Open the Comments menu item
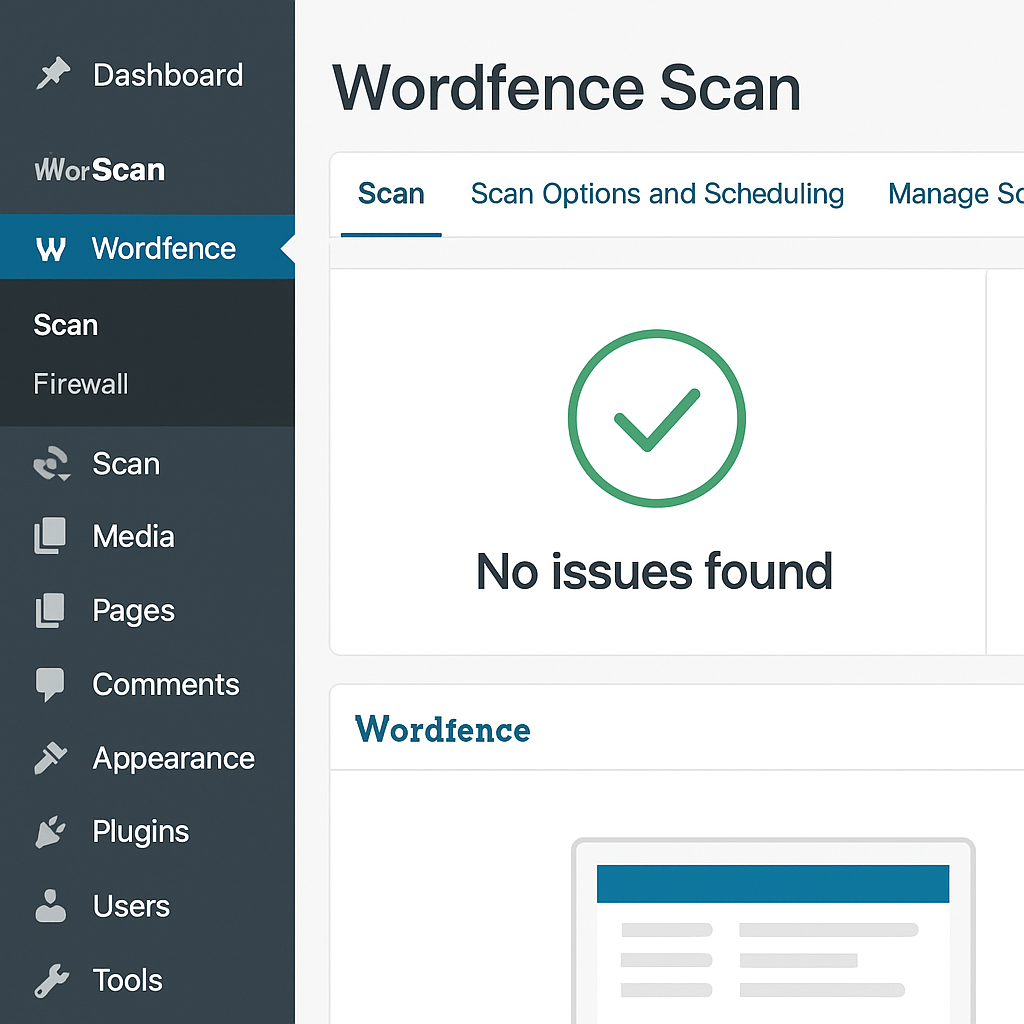Image resolution: width=1024 pixels, height=1024 pixels. pos(166,684)
